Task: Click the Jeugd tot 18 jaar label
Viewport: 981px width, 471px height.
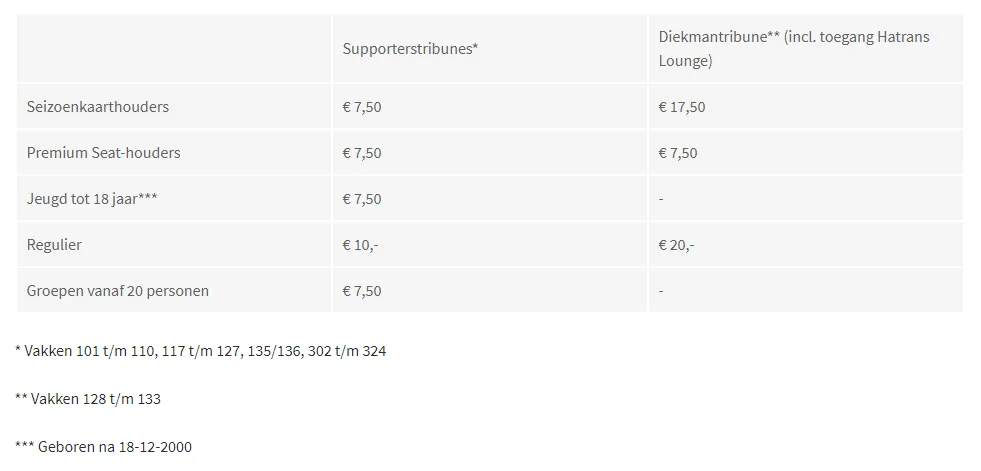Action: 92,199
